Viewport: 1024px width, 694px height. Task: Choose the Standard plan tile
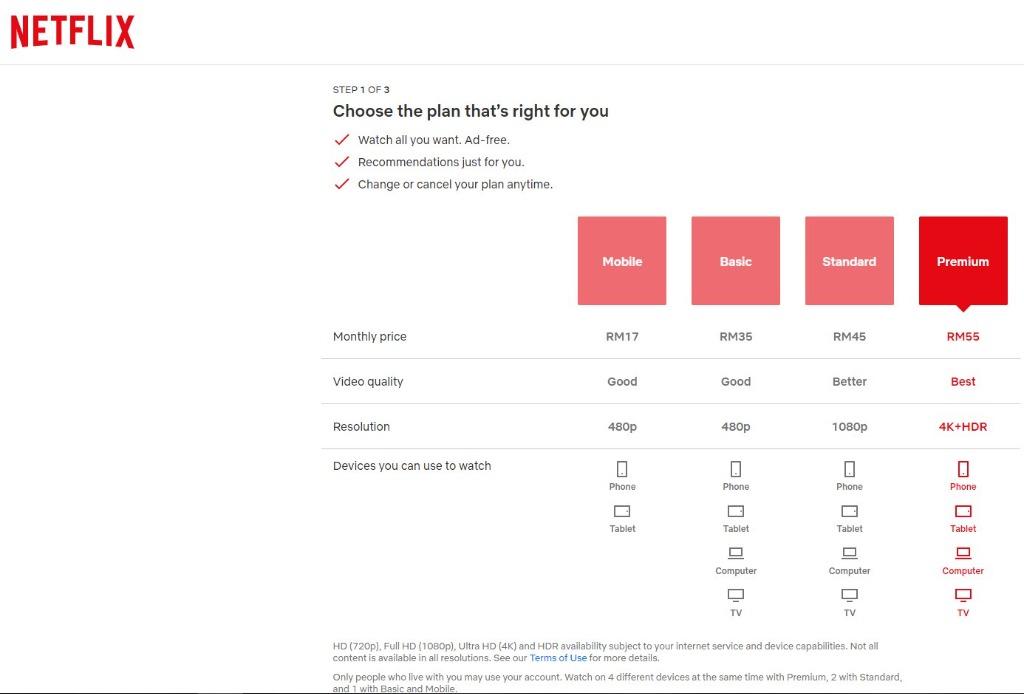849,260
